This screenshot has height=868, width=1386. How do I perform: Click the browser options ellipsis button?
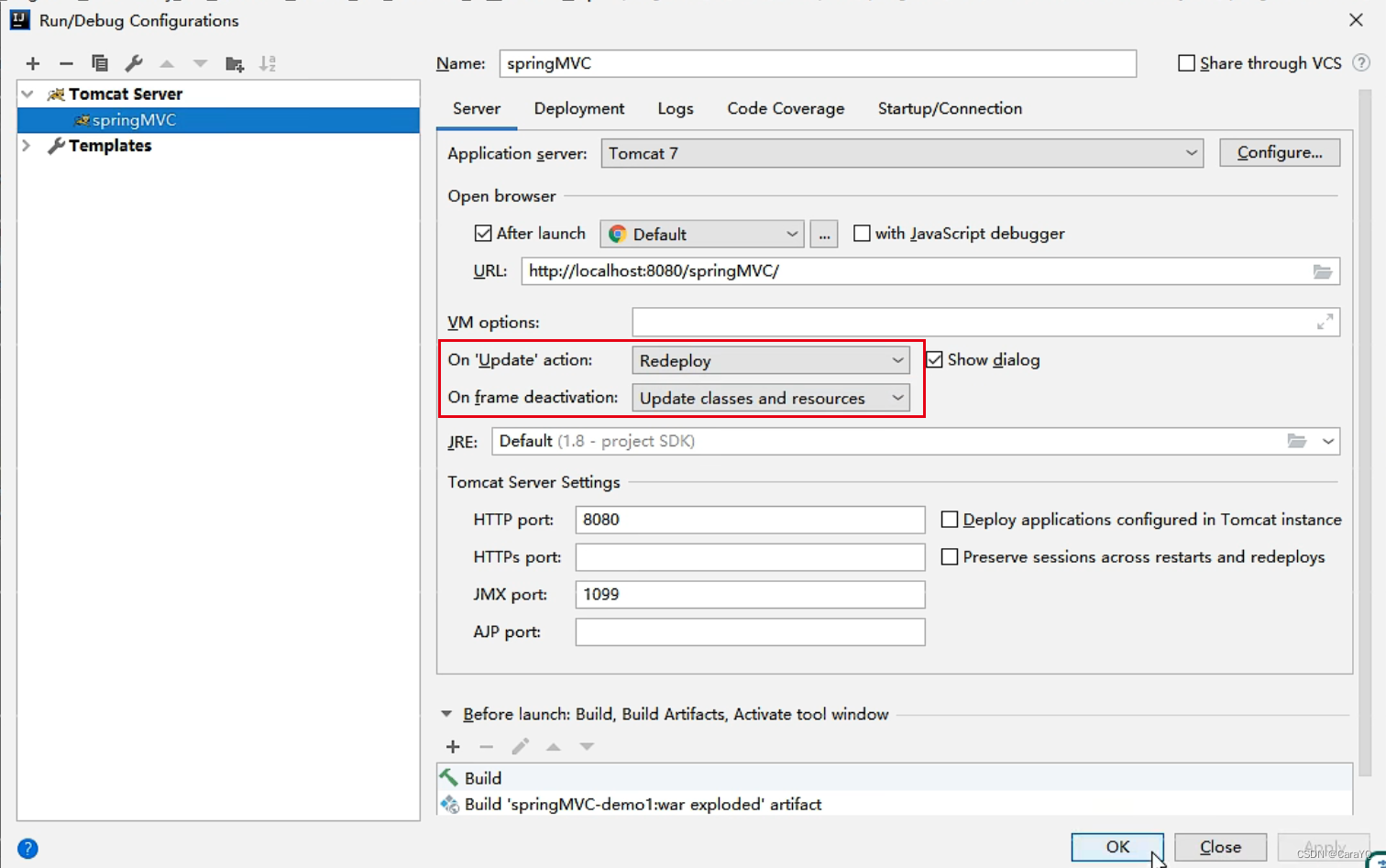tap(824, 234)
